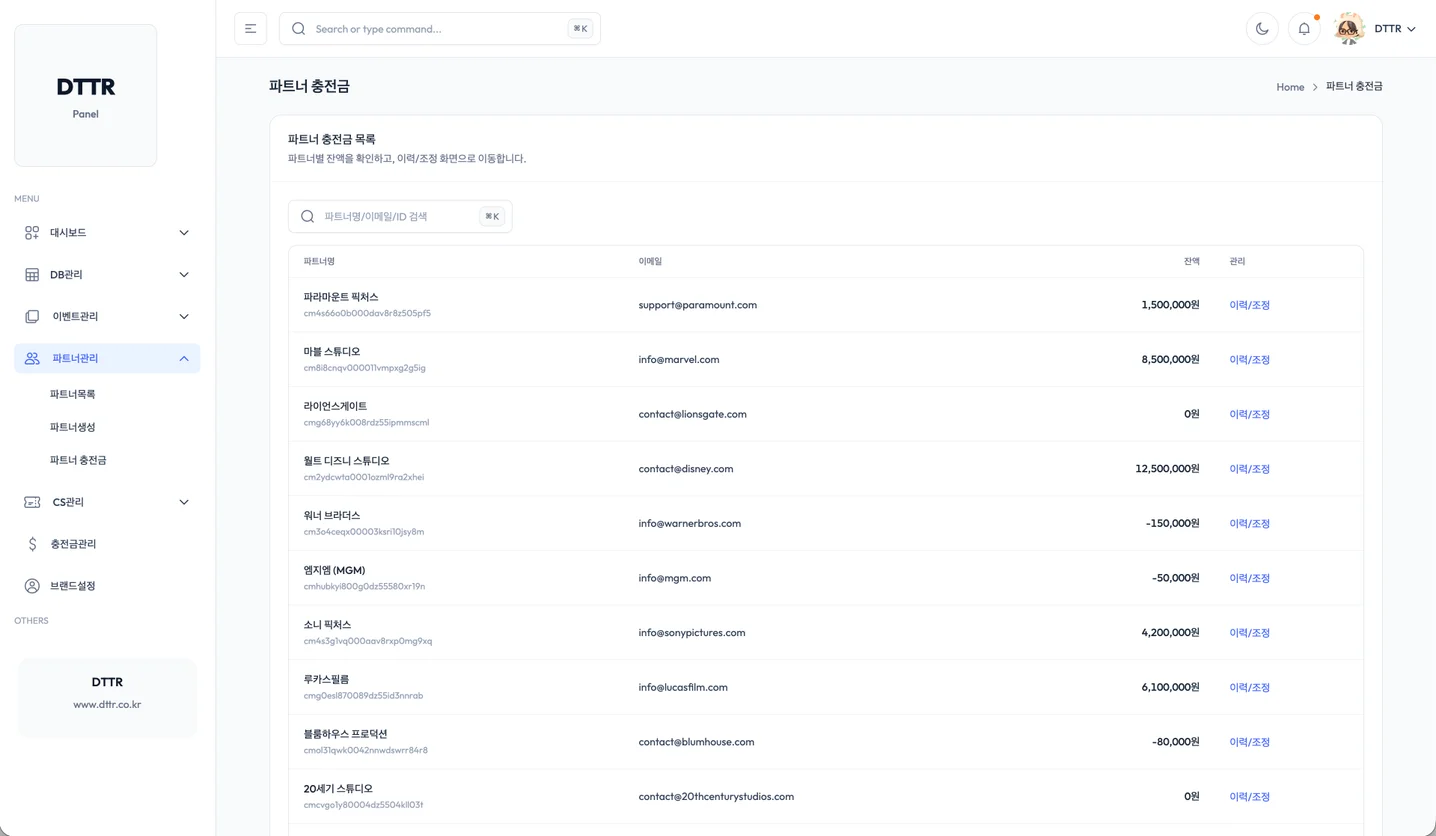
Task: Click the DB관리 table icon in sidebar
Action: (32, 275)
